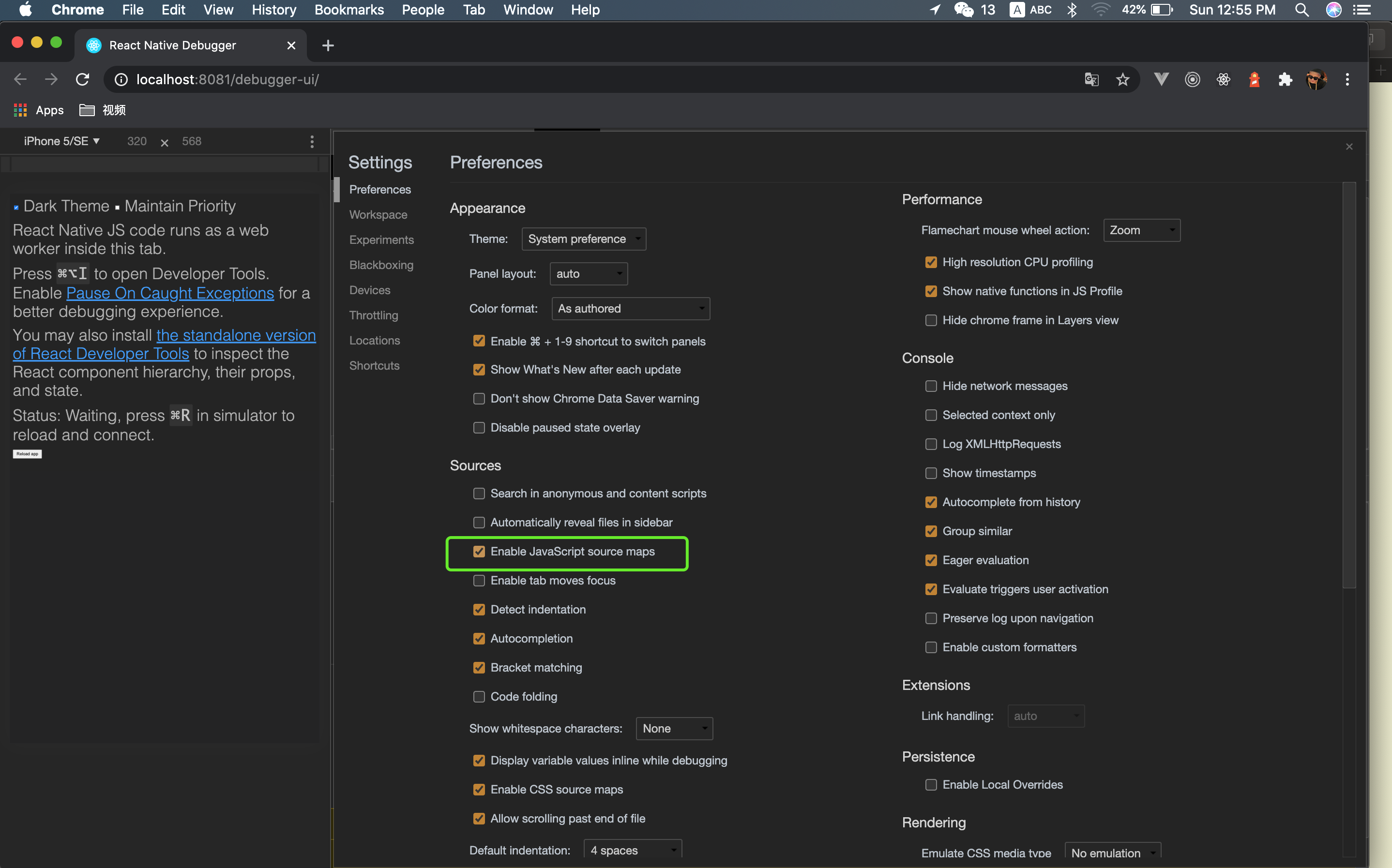
Task: Open the Devices settings tab
Action: pyautogui.click(x=370, y=290)
